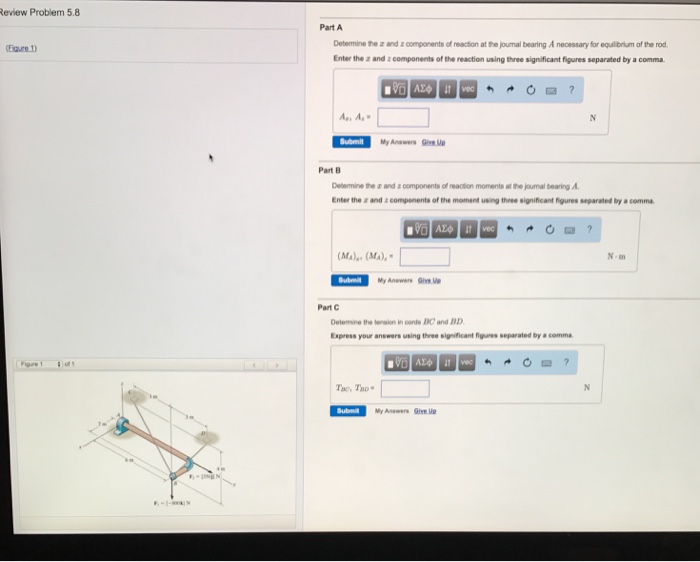Select vec button in Part B toolbar
Viewport: 700px width, 562px height.
pos(488,229)
